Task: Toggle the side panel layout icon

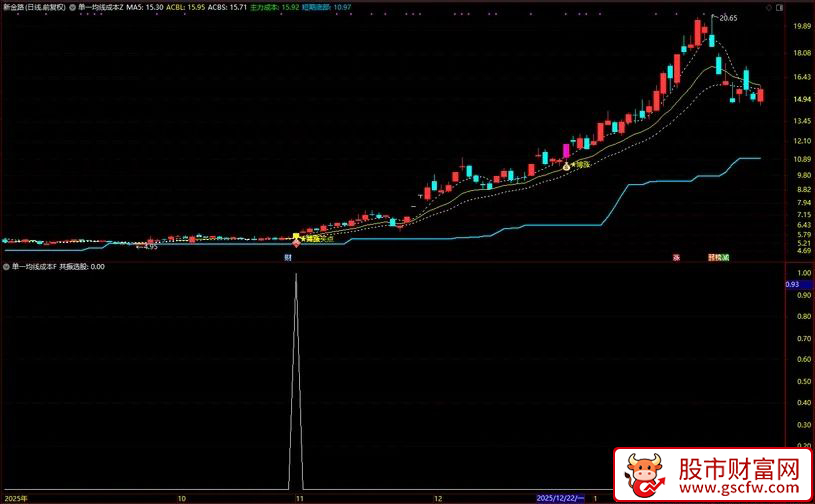Action: click(x=779, y=8)
